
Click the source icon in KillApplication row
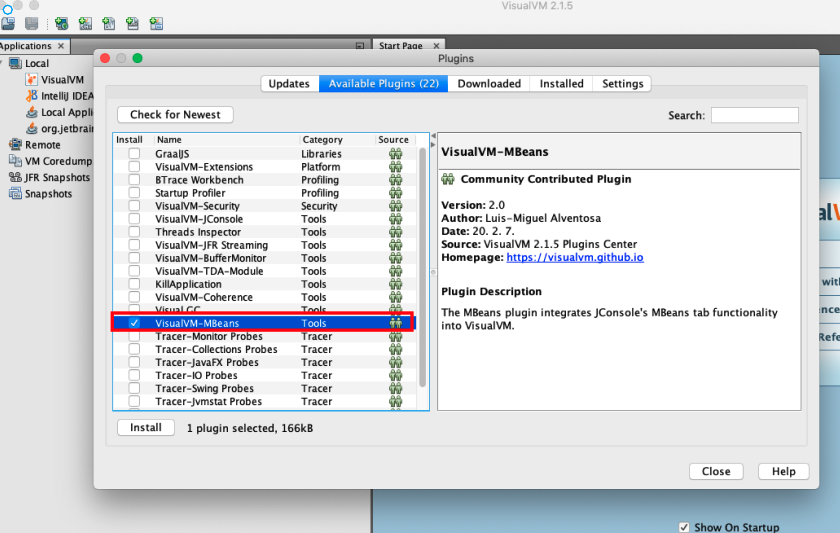[x=395, y=284]
